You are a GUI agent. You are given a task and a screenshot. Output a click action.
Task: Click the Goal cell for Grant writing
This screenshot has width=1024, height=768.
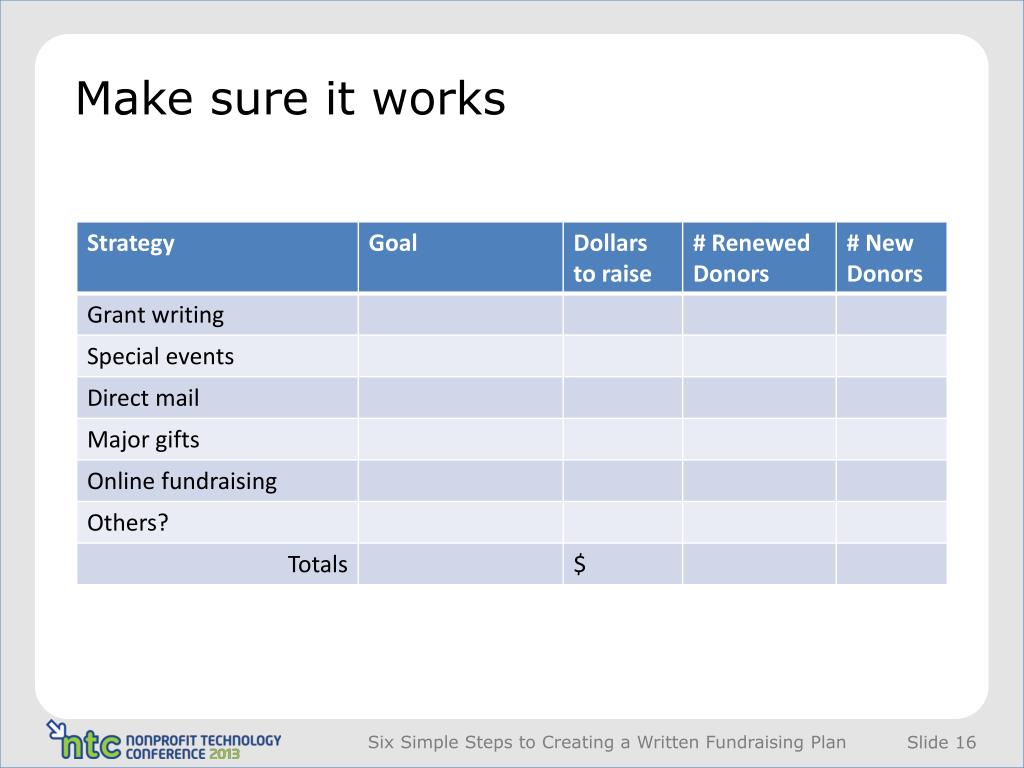(x=460, y=315)
